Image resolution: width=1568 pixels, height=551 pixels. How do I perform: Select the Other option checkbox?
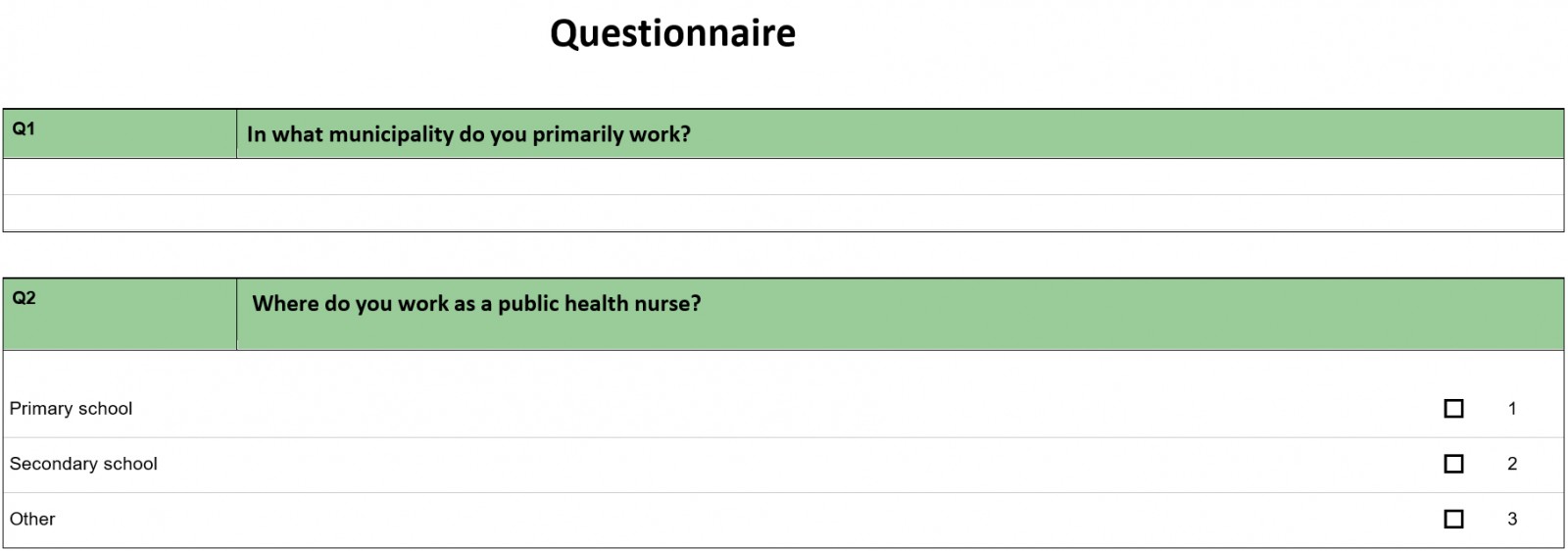1453,519
